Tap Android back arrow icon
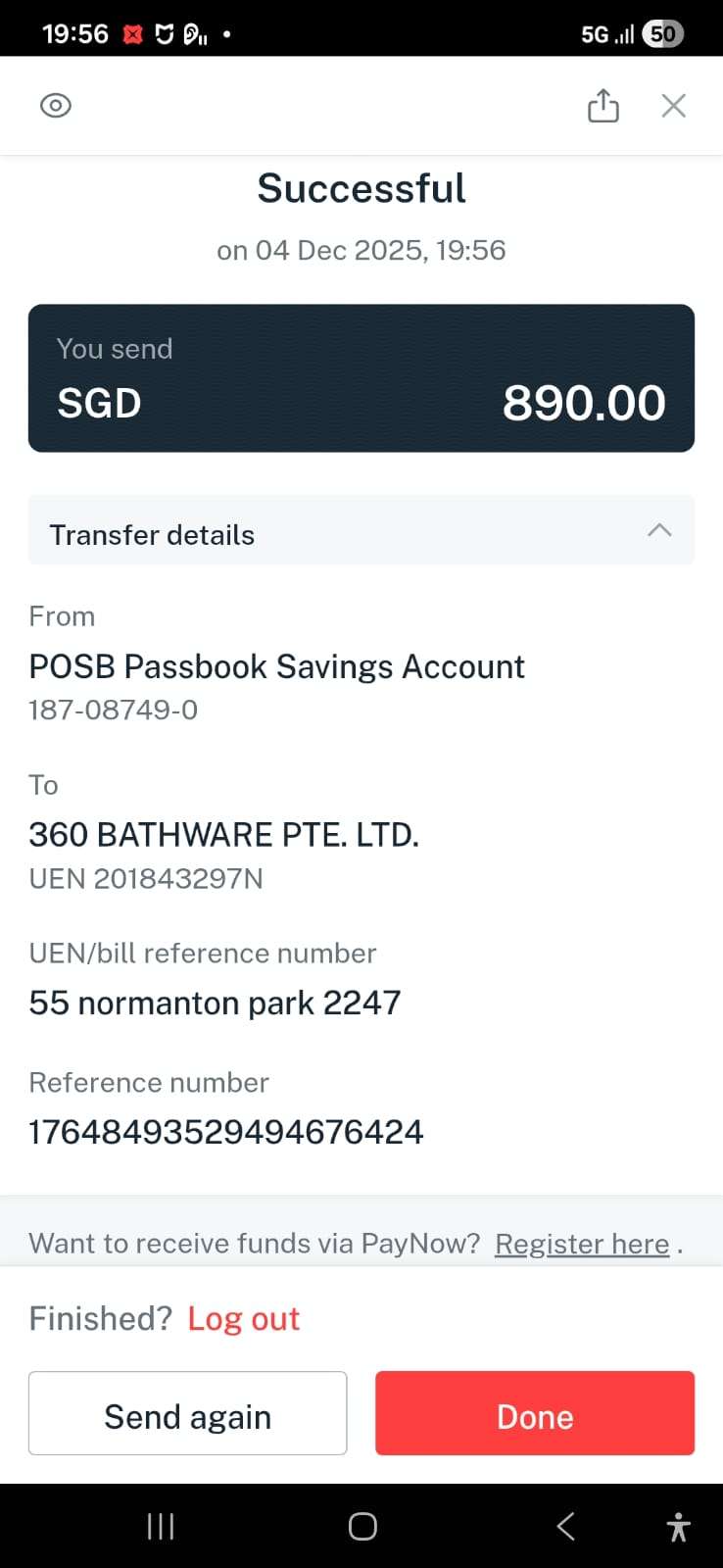The height and width of the screenshot is (1568, 723). 565,1526
